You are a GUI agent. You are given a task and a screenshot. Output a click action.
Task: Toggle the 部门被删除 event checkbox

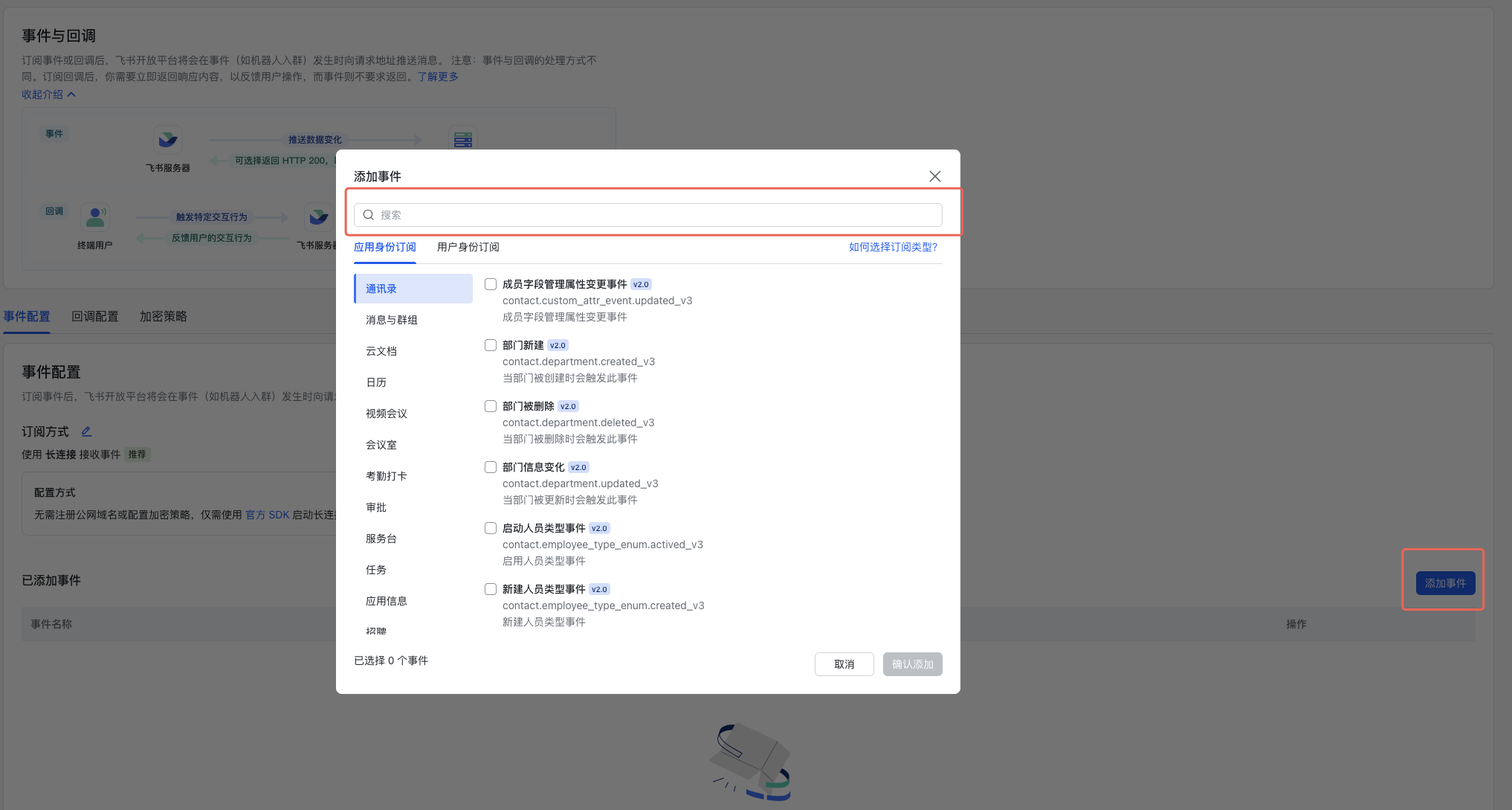click(x=491, y=406)
